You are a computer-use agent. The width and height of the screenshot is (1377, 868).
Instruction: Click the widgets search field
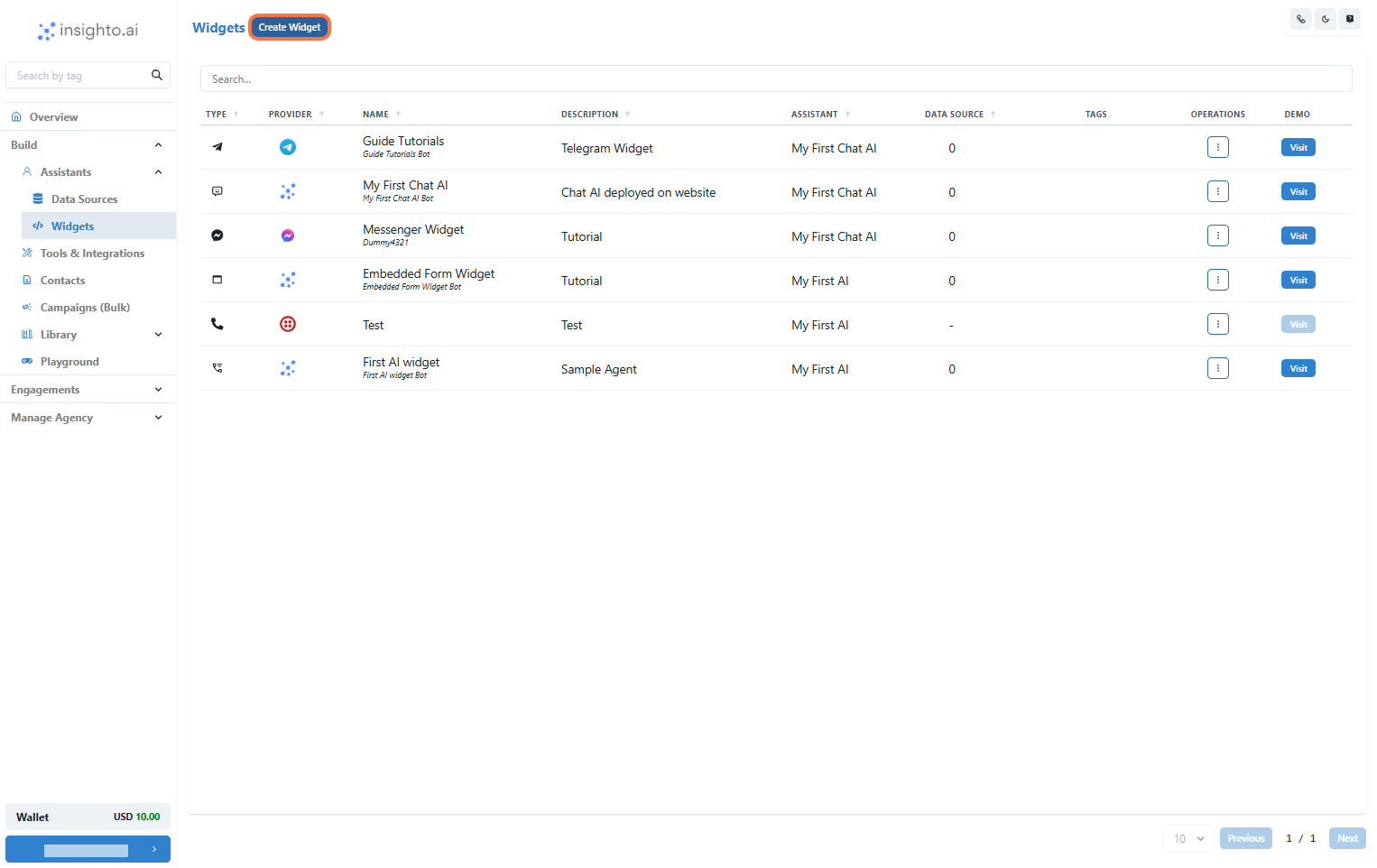click(776, 78)
